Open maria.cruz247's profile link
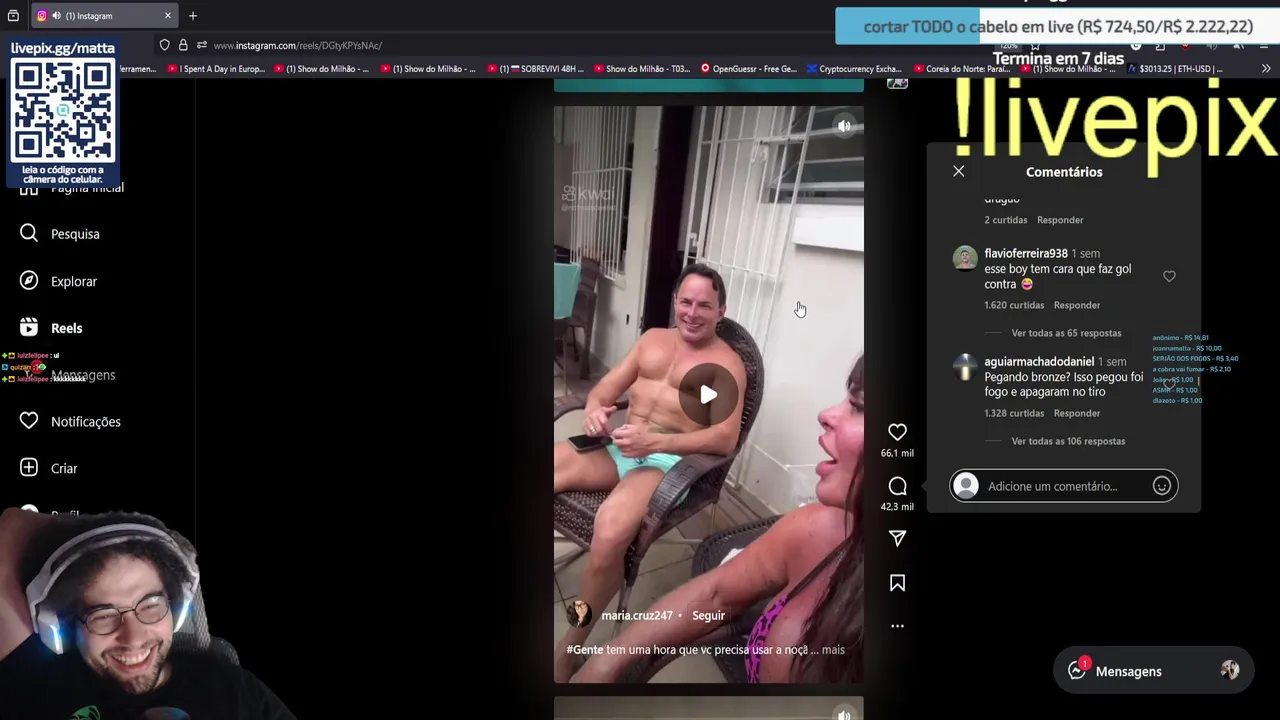The height and width of the screenshot is (720, 1280). pyautogui.click(x=636, y=616)
